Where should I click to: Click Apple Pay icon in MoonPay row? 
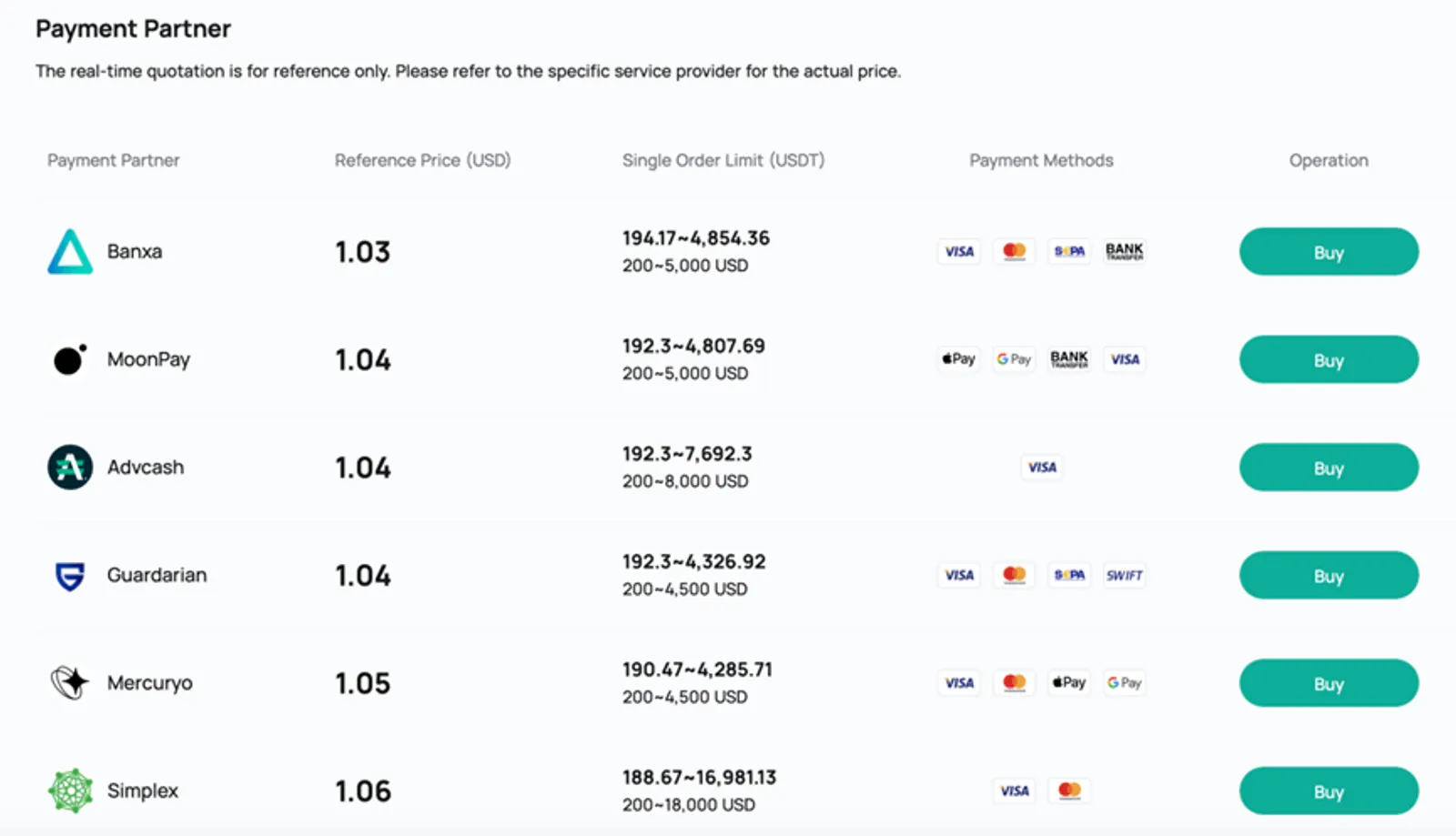[x=959, y=358]
